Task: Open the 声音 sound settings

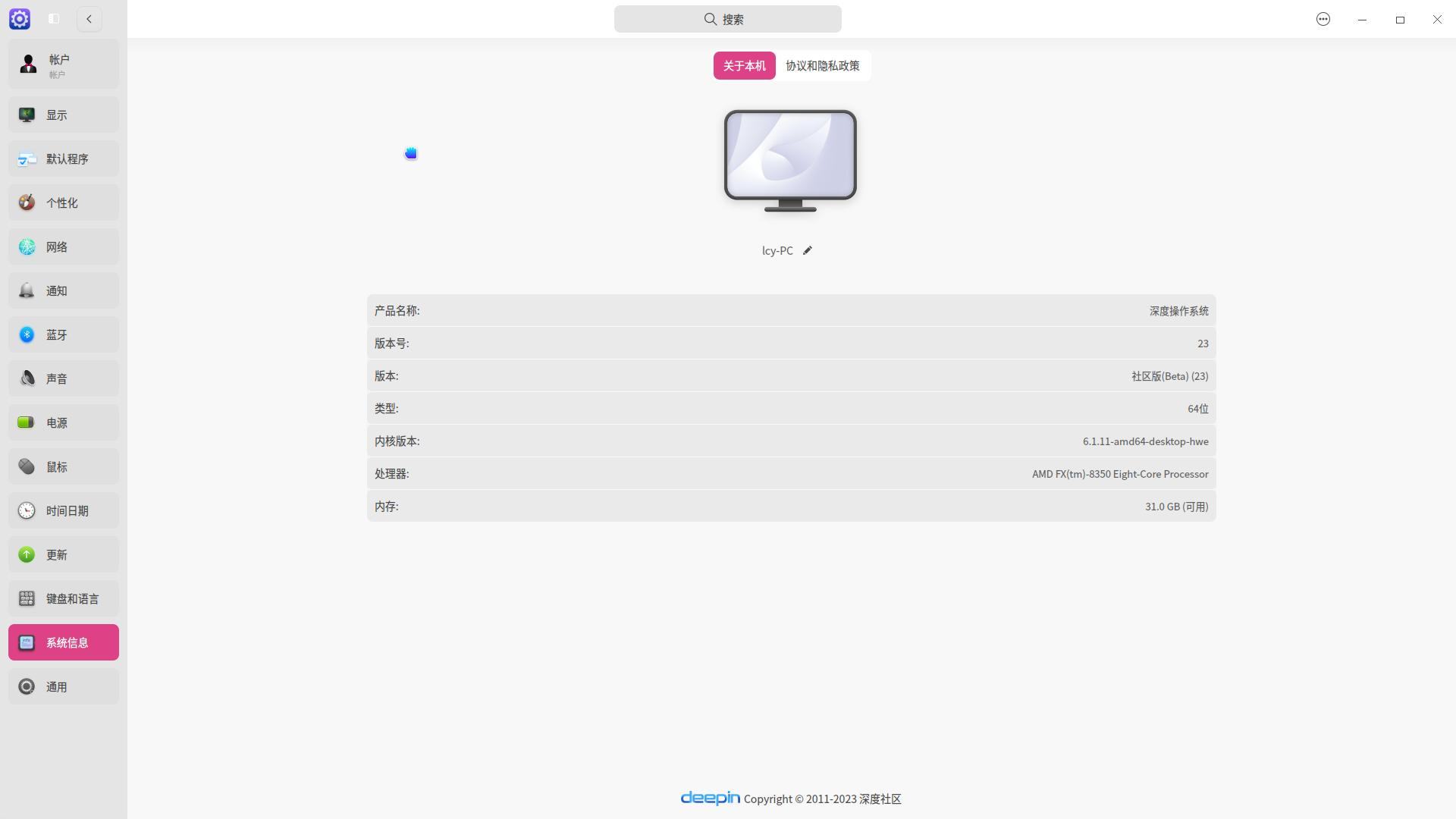Action: click(x=63, y=378)
